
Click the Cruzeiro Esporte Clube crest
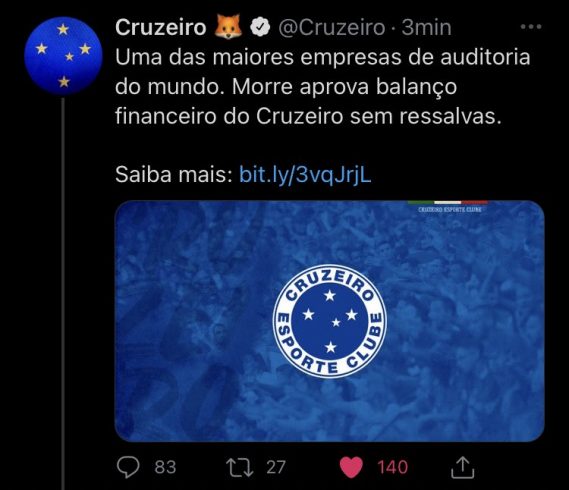pyautogui.click(x=329, y=321)
